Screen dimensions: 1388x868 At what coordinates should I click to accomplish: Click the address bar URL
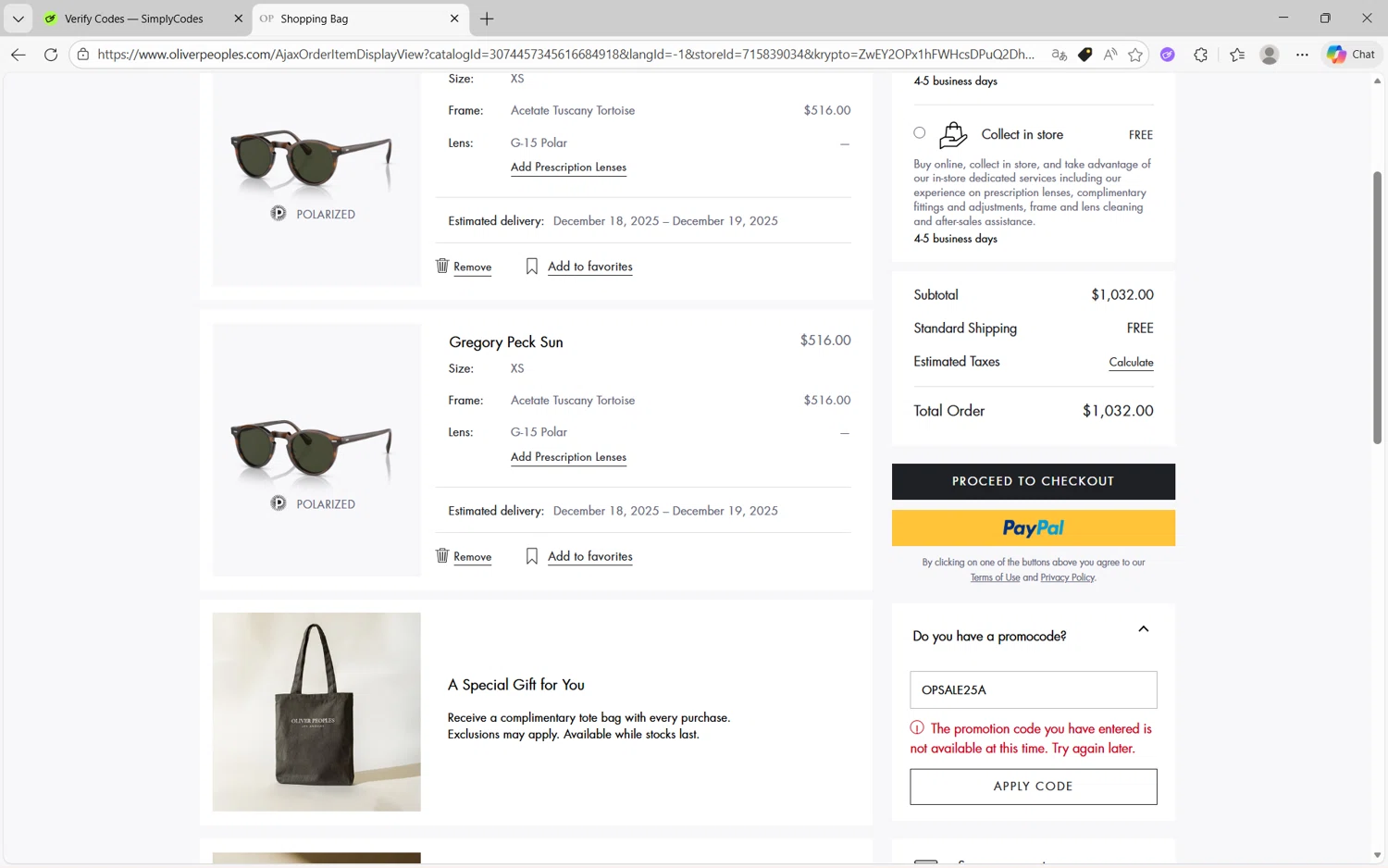565,55
